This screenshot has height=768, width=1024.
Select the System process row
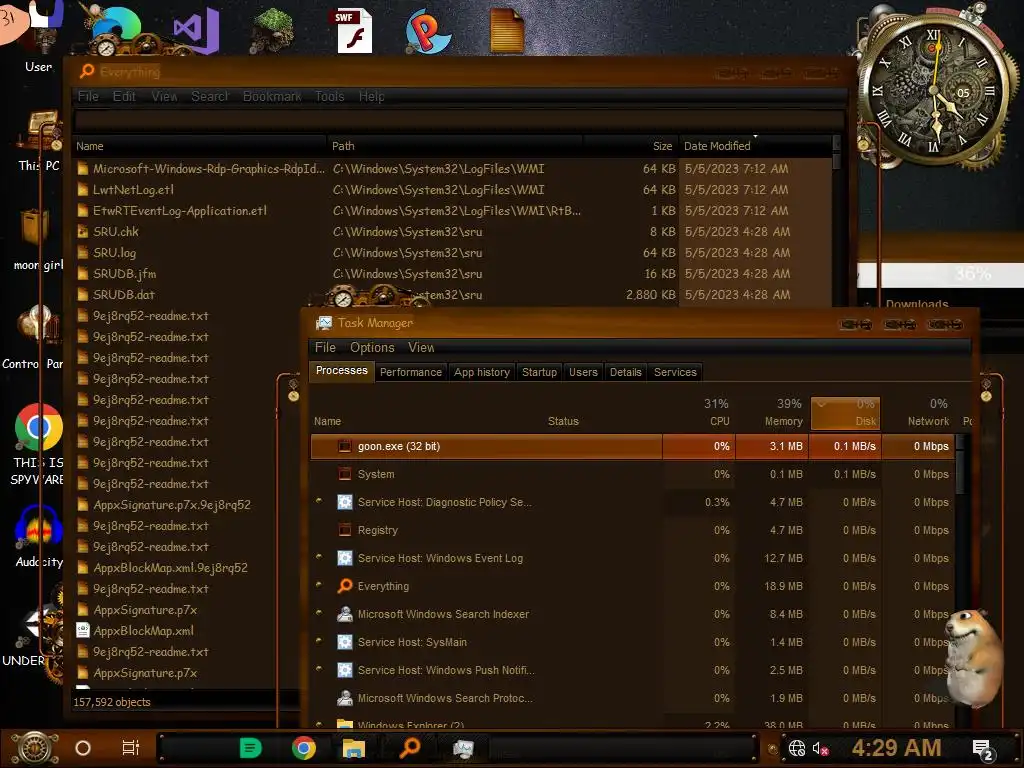pos(633,474)
